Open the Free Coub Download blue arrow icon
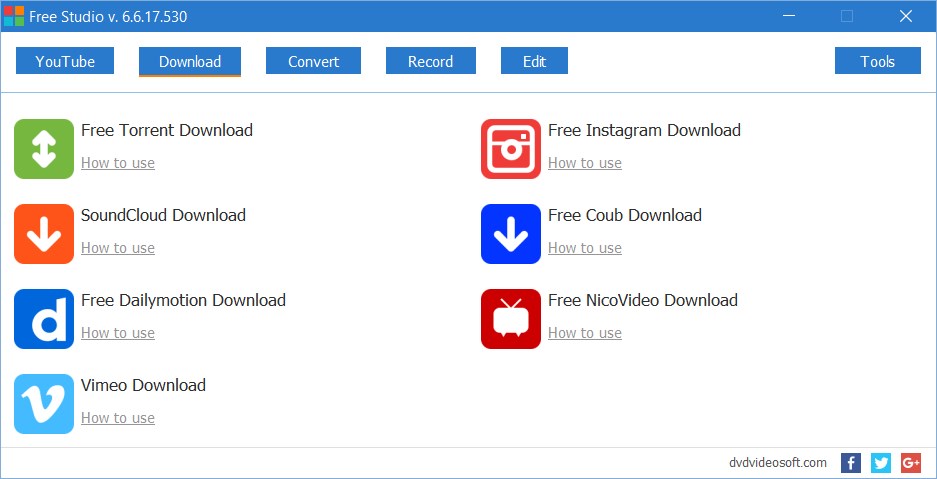The image size is (937, 479). point(511,234)
